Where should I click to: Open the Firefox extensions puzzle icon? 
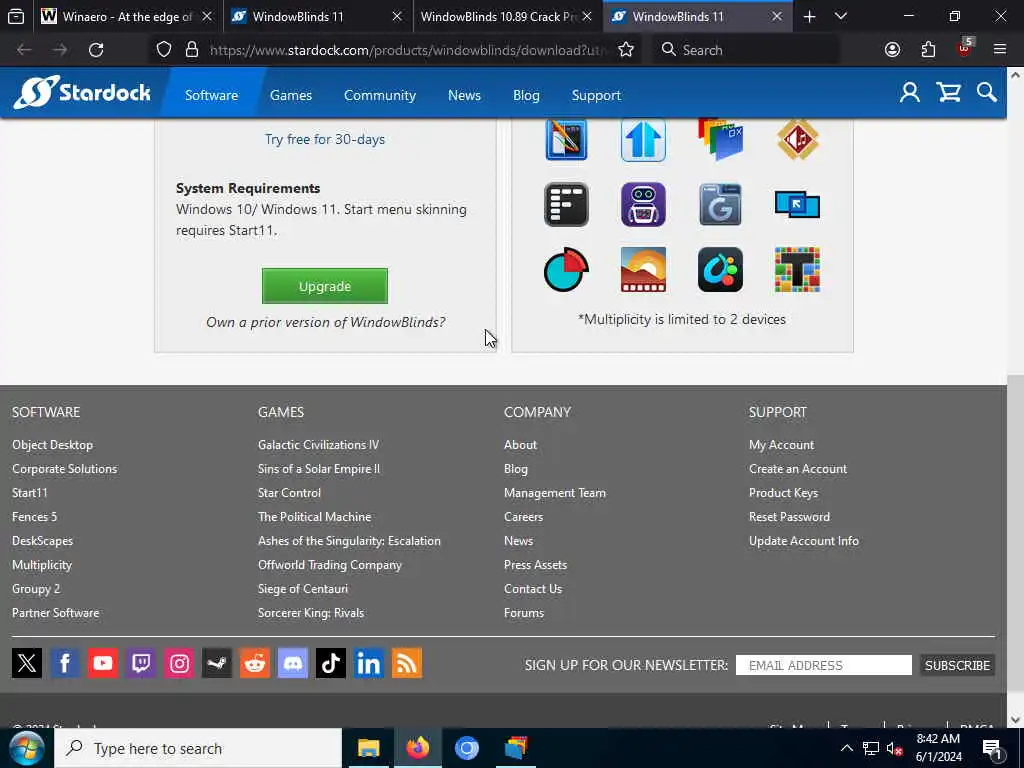(928, 50)
